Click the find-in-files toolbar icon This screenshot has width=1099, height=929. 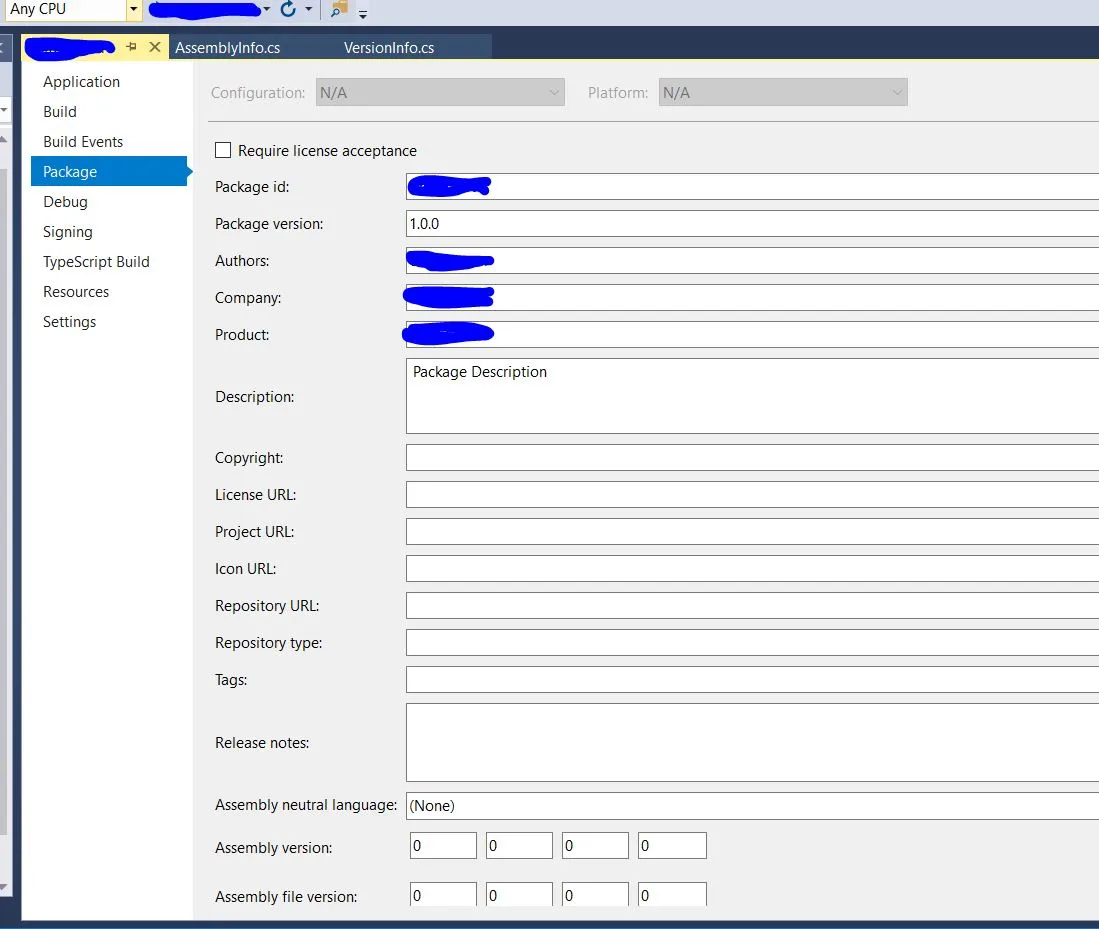pyautogui.click(x=339, y=9)
